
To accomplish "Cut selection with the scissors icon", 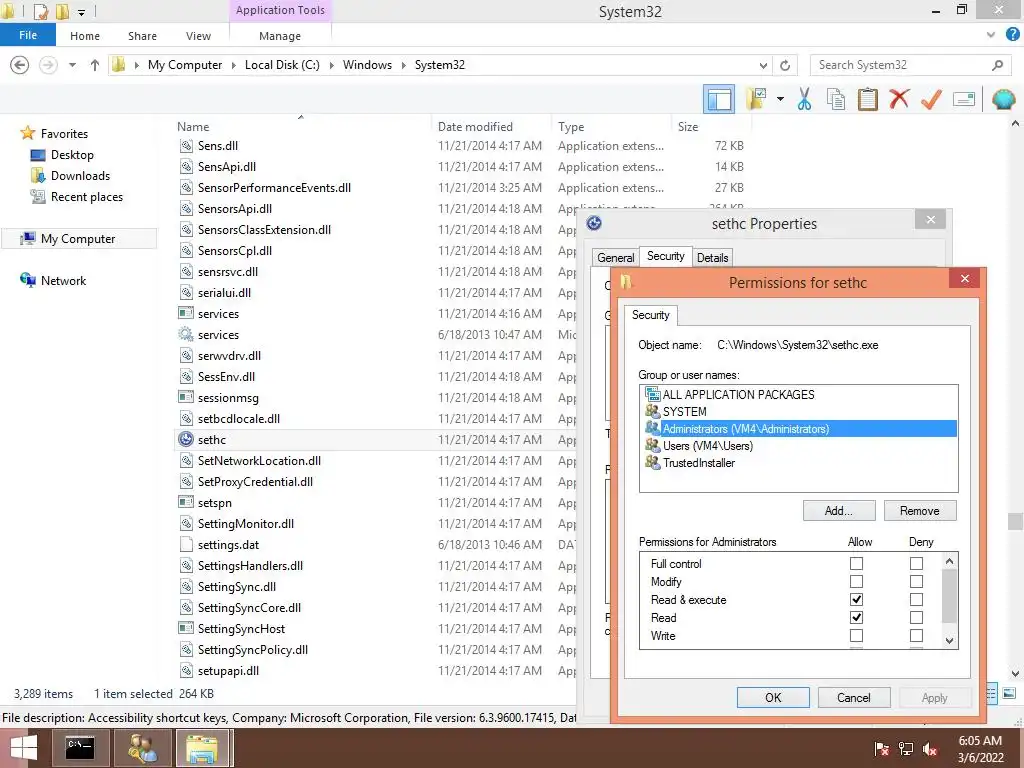I will [804, 99].
